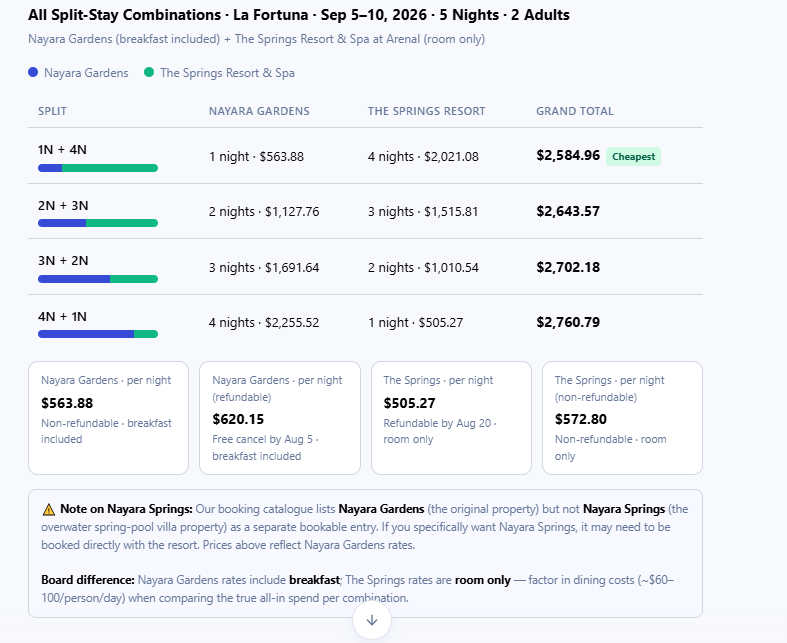Click the '1 night · $563.88' cell
This screenshot has width=787, height=643.
coord(256,157)
